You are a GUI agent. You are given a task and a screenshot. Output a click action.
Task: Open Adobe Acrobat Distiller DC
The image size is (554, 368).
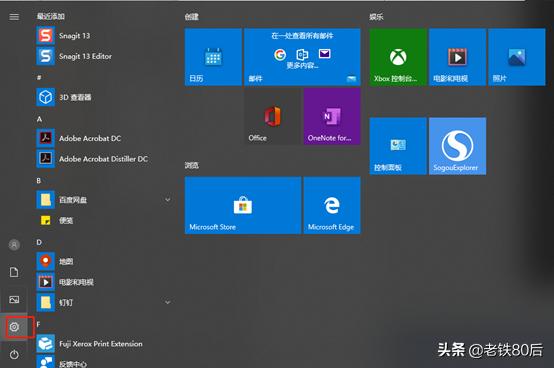(x=105, y=159)
